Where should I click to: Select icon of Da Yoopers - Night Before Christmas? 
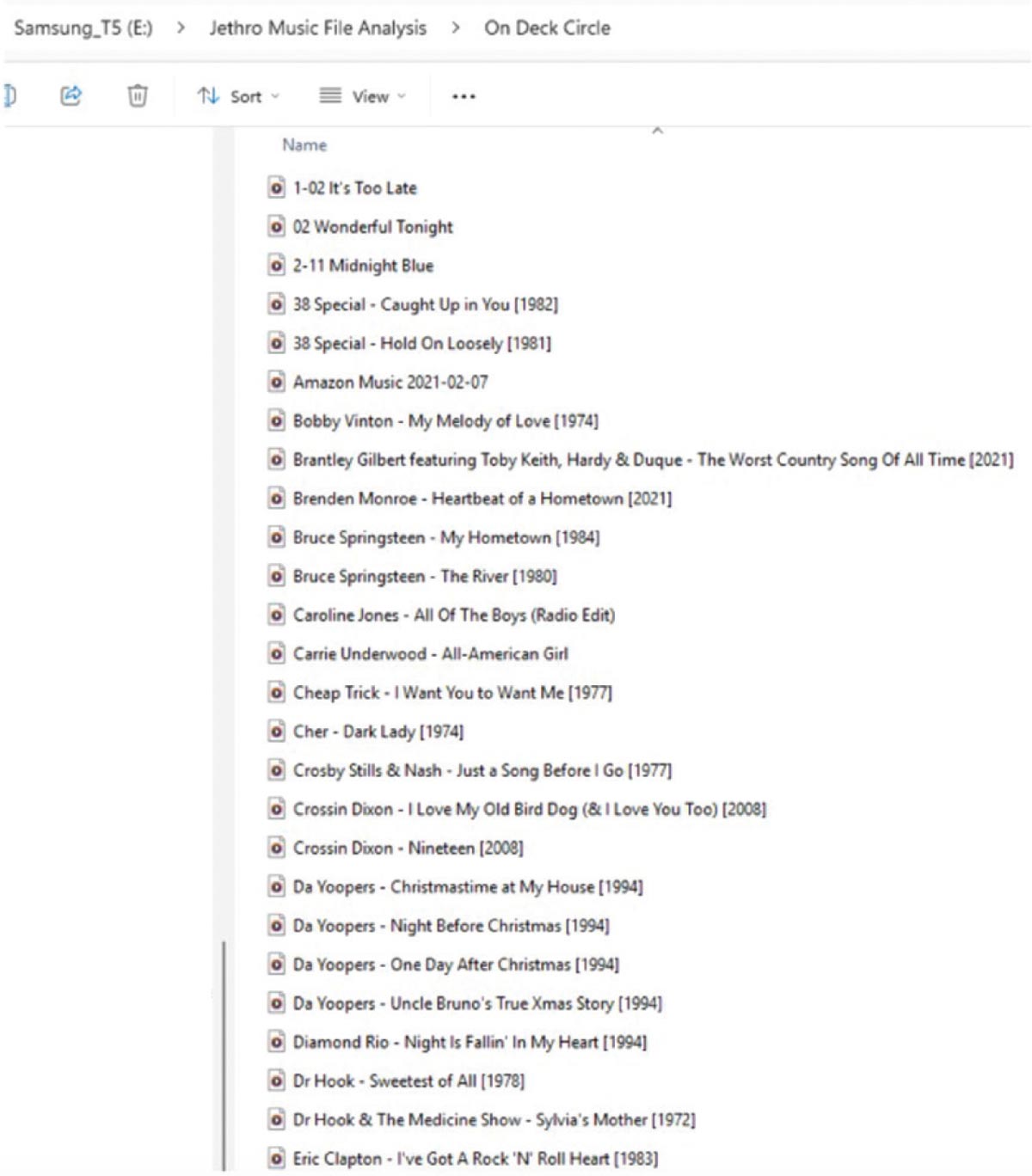(x=276, y=926)
